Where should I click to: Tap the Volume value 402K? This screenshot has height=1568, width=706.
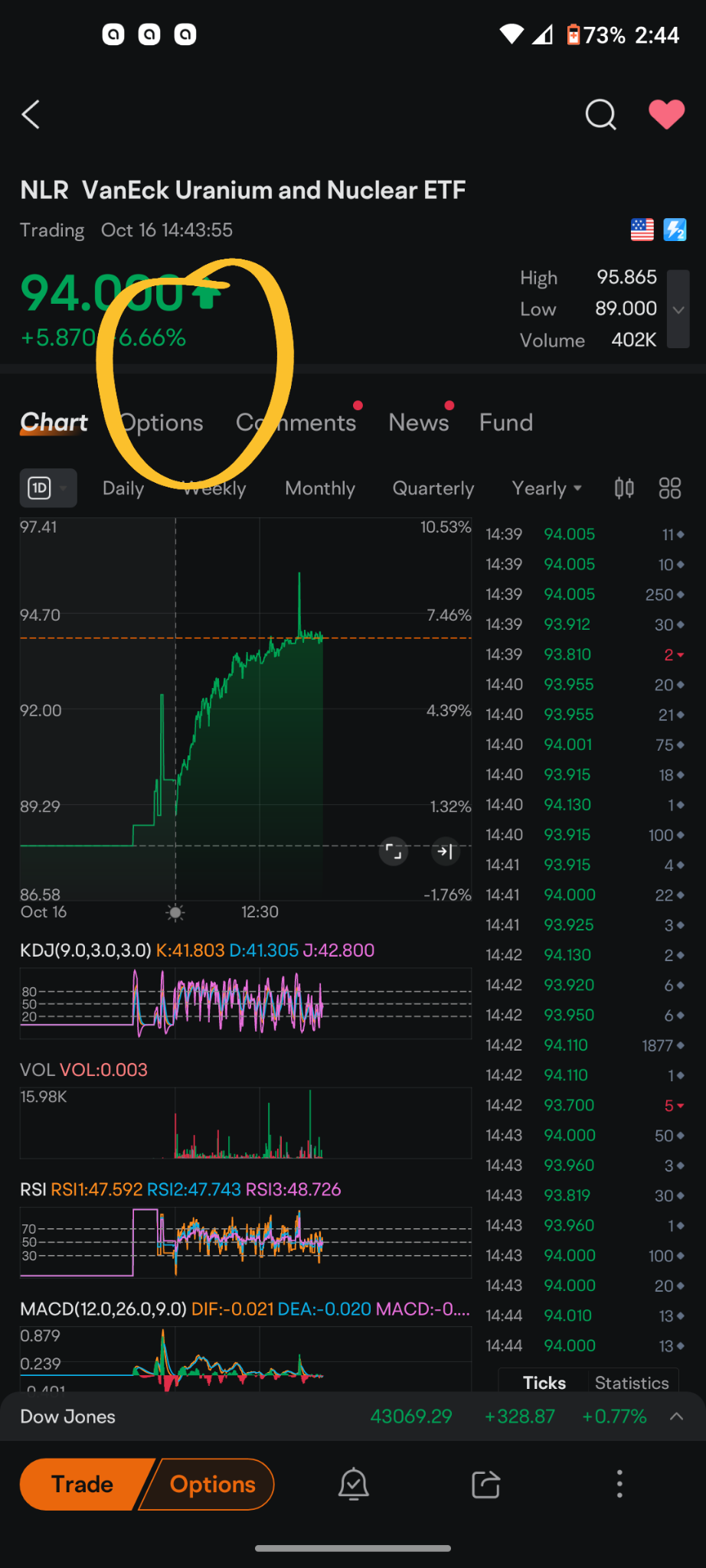point(634,340)
